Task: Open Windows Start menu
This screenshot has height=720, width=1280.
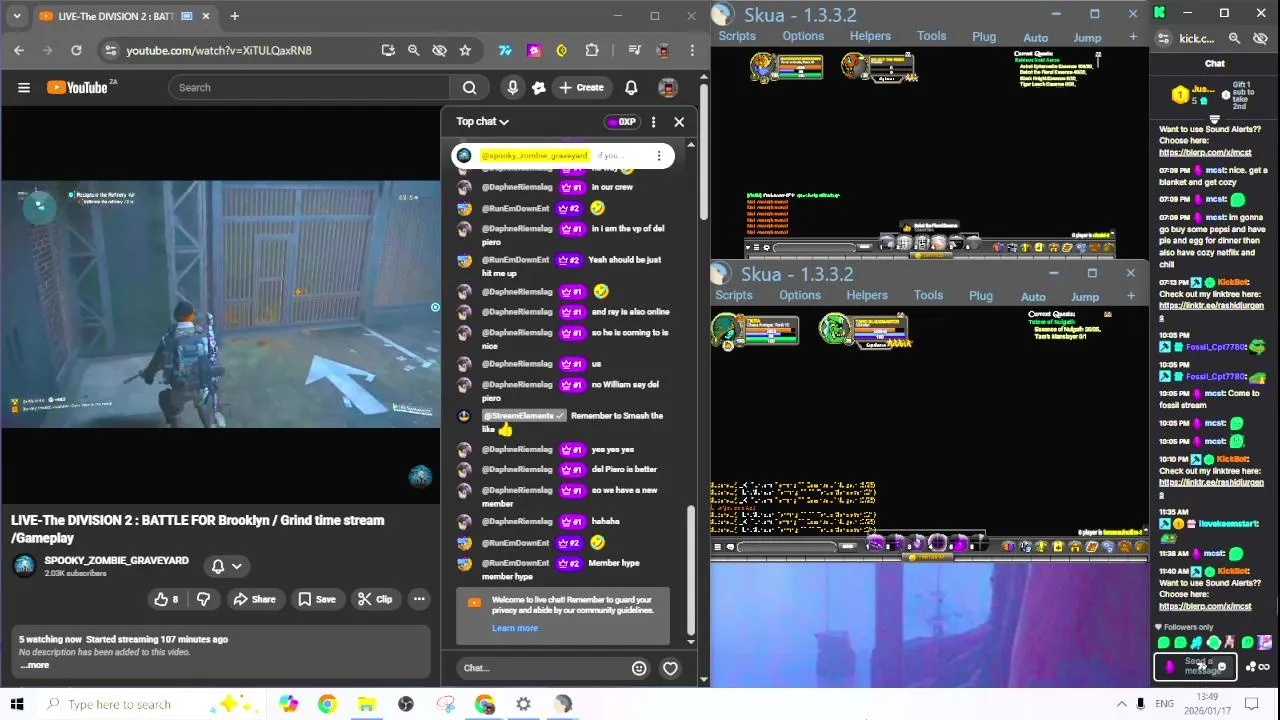Action: pos(16,704)
